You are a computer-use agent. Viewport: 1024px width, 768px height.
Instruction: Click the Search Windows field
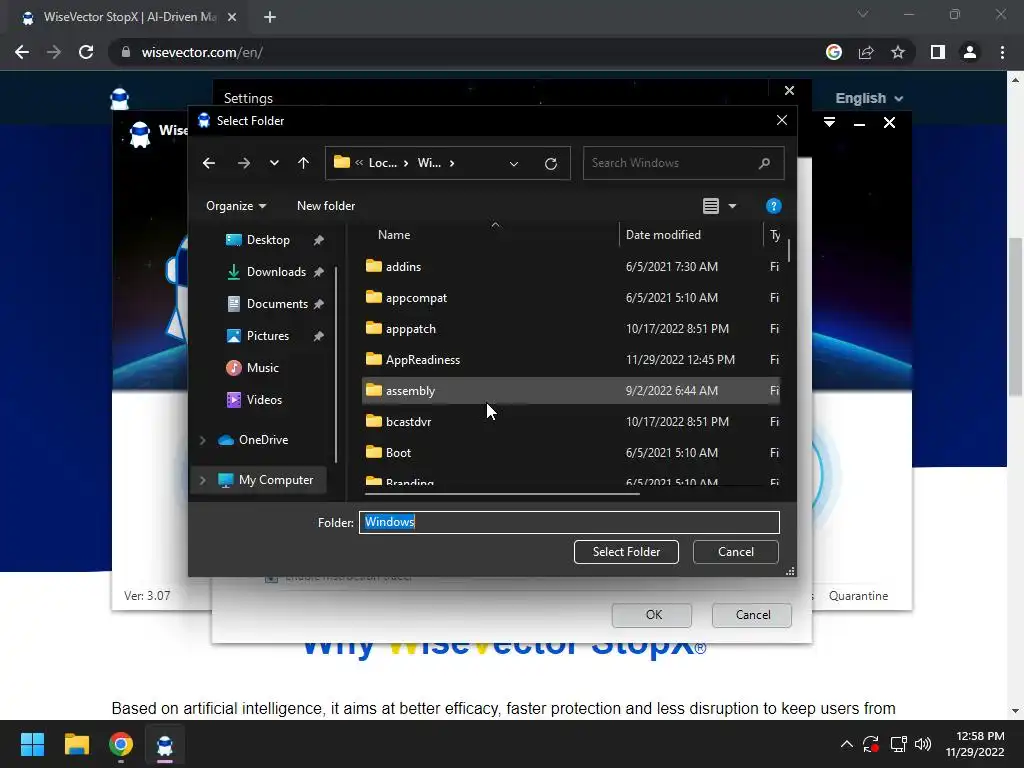683,163
